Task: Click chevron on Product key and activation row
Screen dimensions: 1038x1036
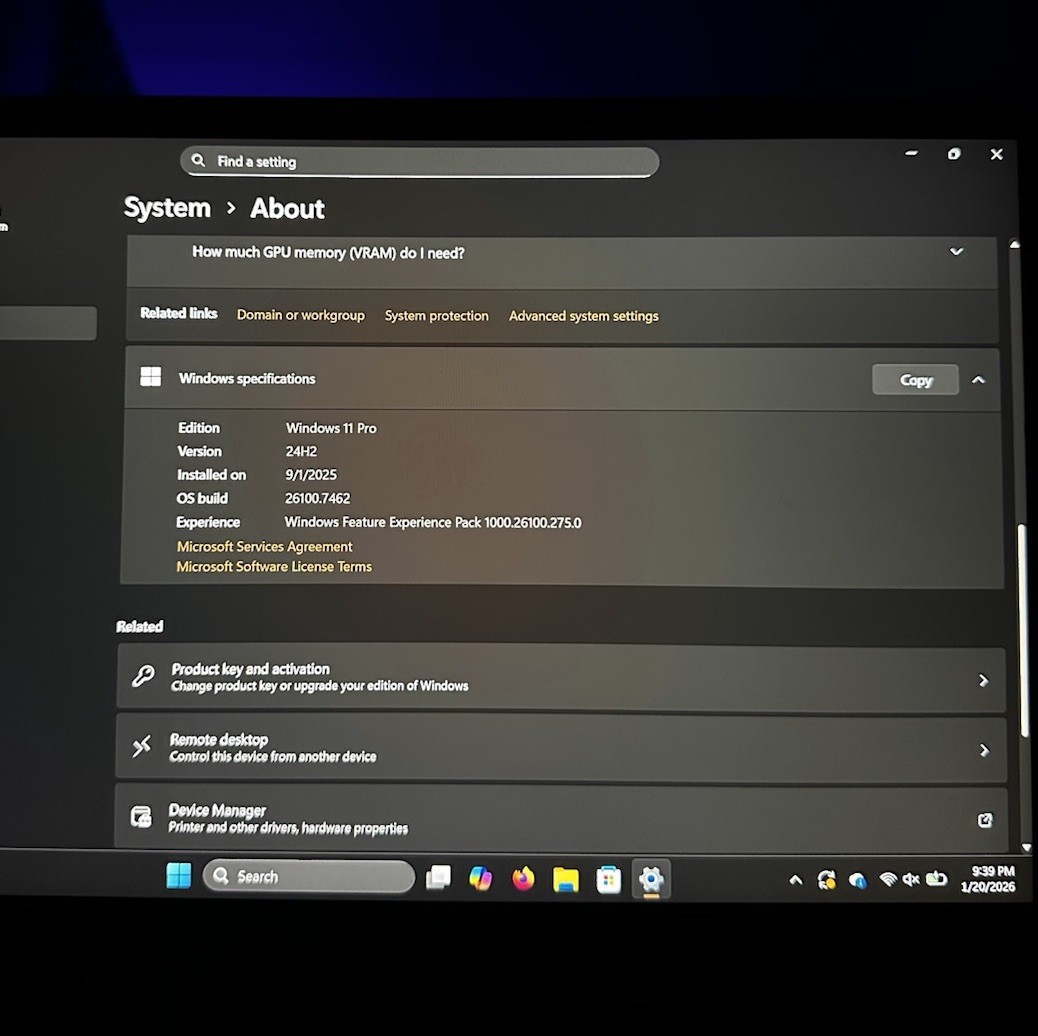Action: [x=984, y=681]
